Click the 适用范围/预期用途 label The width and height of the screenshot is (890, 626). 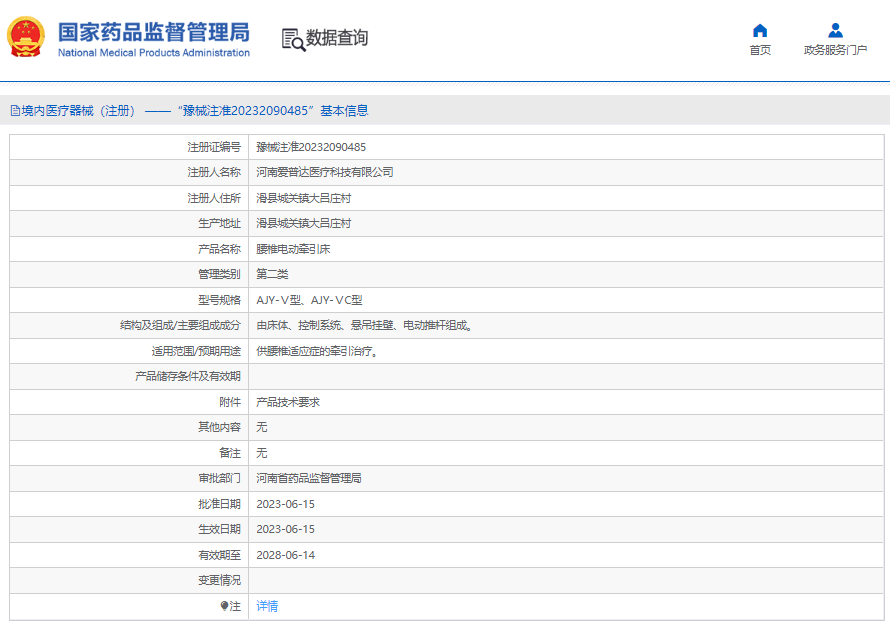tap(196, 351)
